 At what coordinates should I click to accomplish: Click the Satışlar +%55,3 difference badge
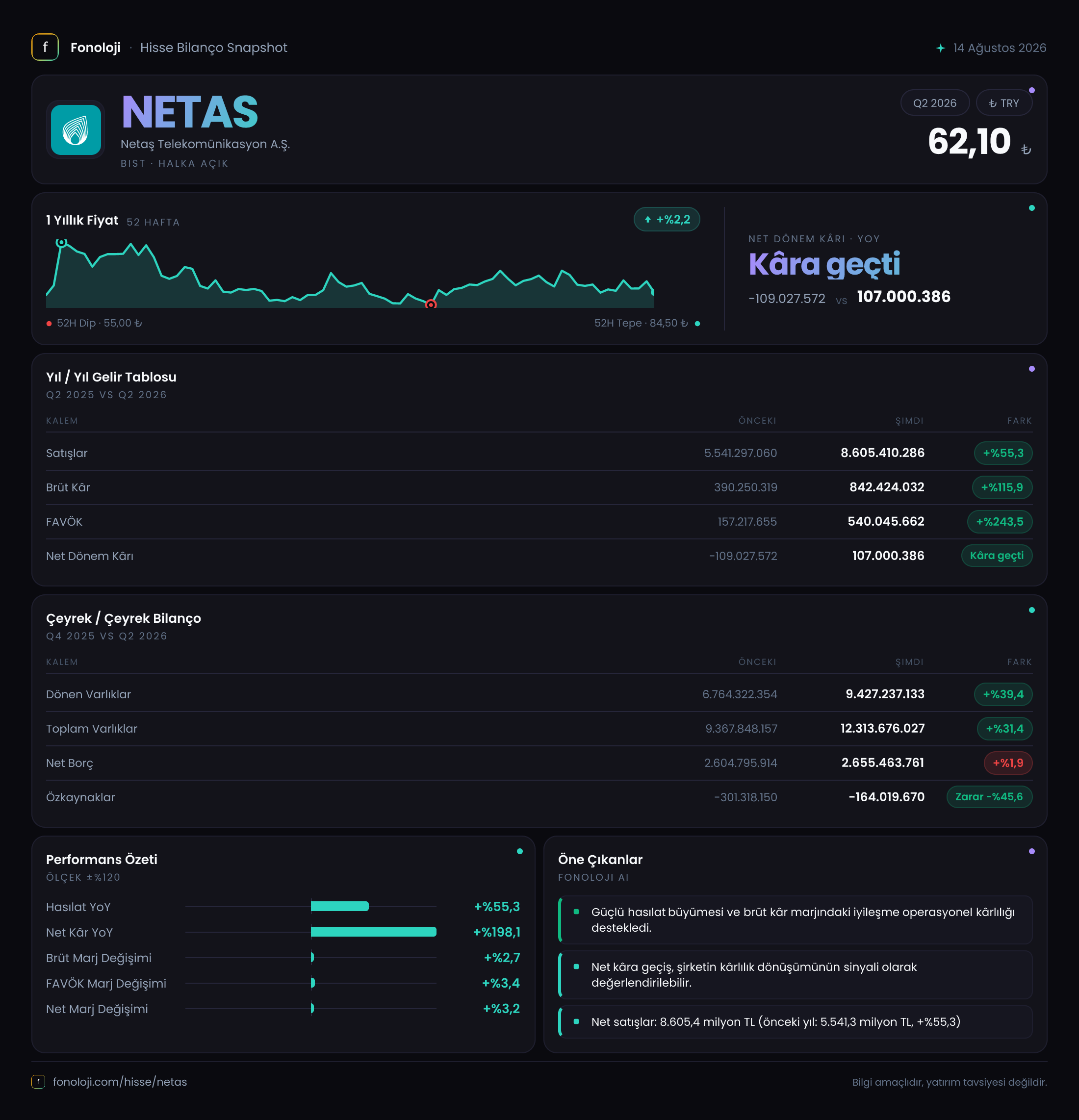coord(1003,453)
